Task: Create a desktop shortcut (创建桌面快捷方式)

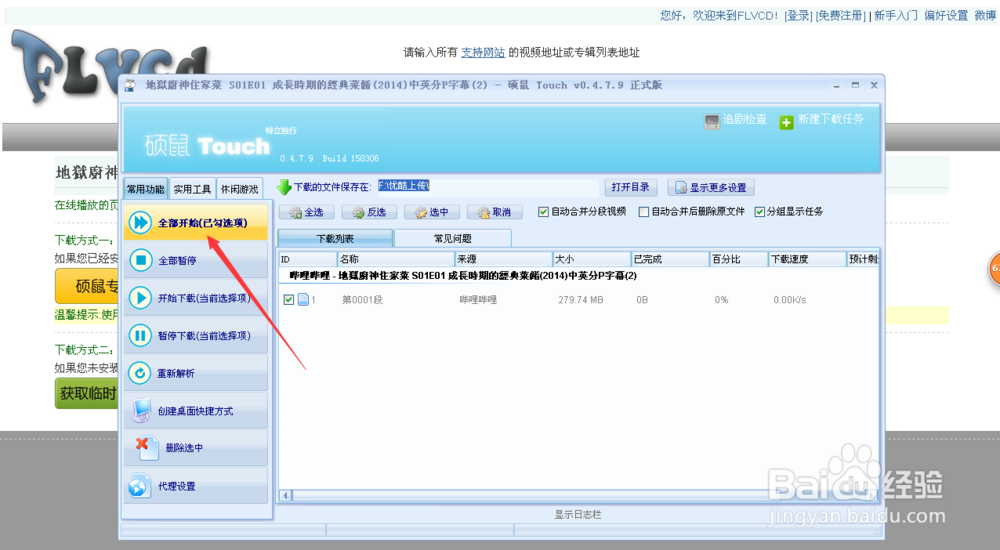Action: coord(196,410)
